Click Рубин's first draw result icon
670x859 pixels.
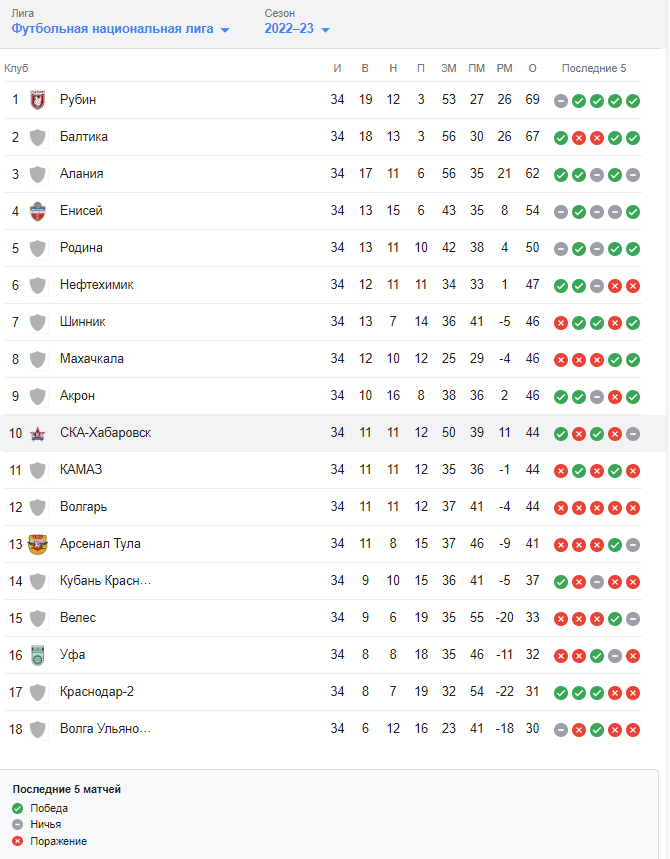[x=560, y=101]
